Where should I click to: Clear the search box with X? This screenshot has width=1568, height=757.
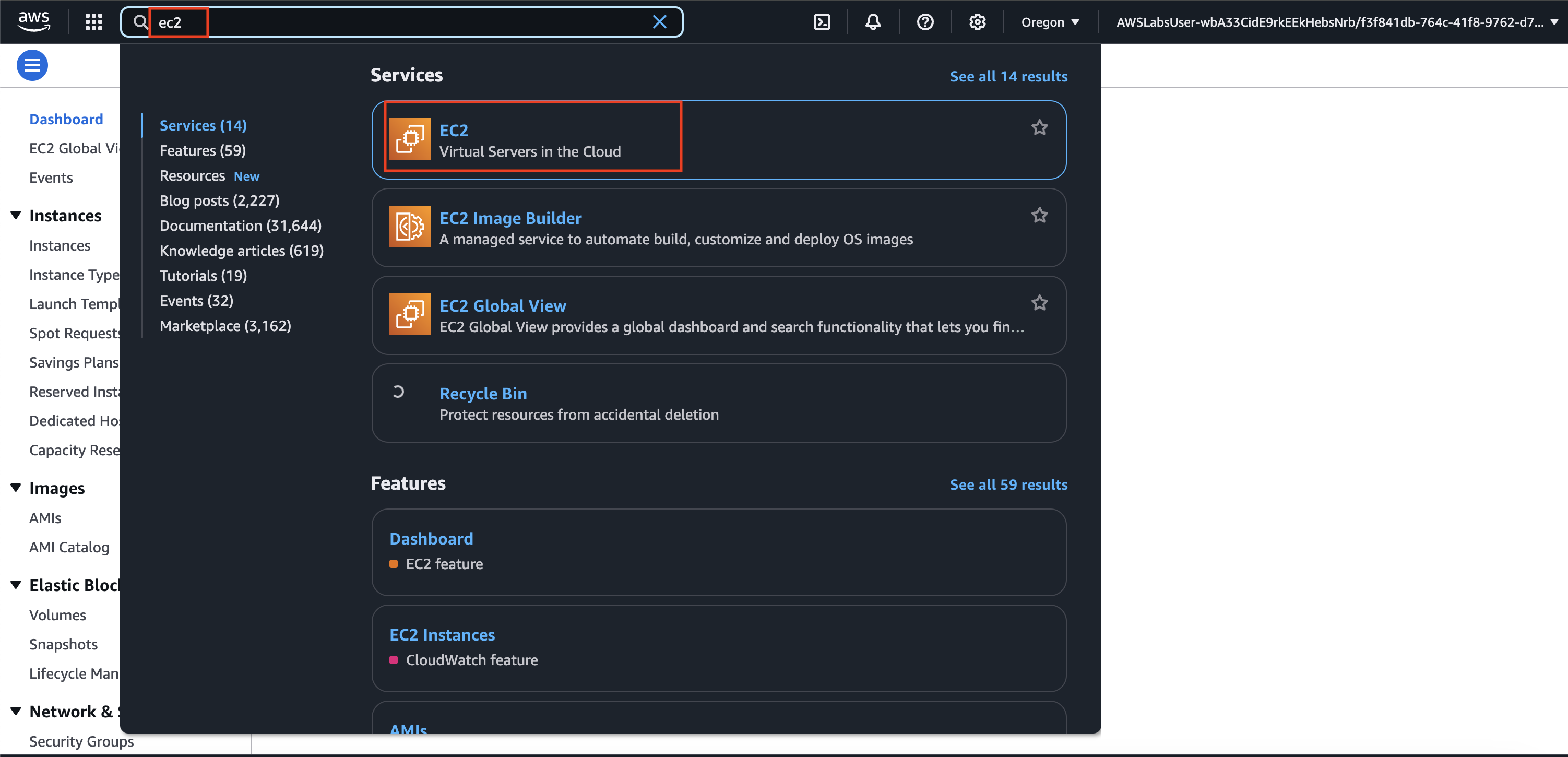[659, 22]
